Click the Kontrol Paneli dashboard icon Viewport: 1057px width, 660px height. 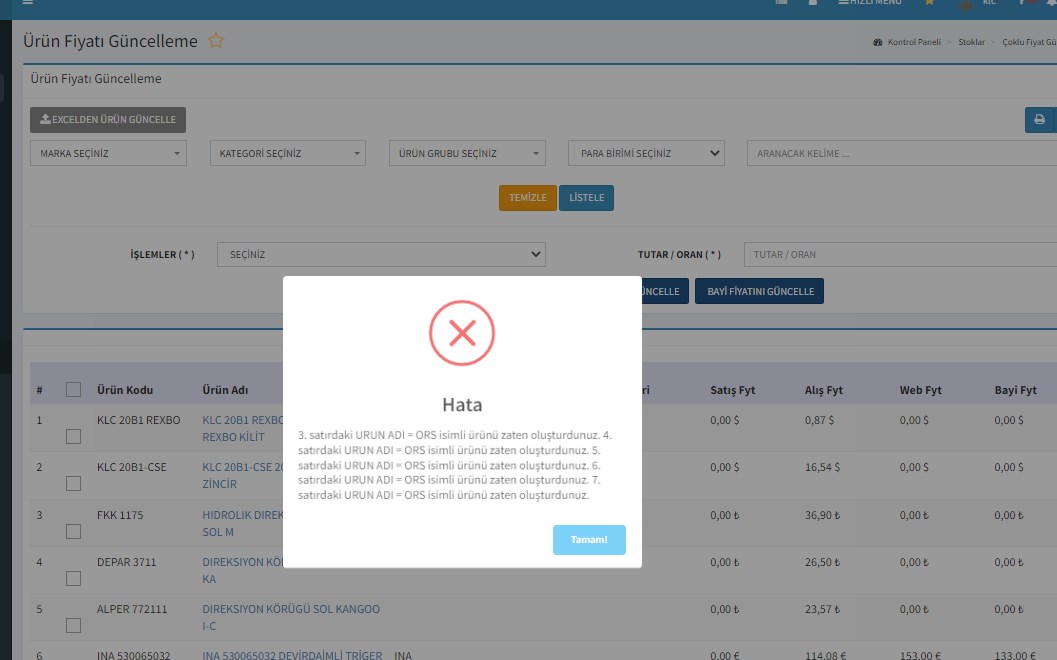(878, 43)
